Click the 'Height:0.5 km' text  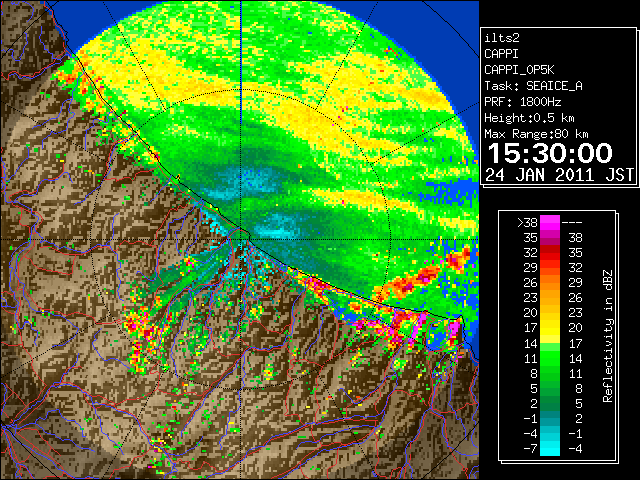coord(529,118)
